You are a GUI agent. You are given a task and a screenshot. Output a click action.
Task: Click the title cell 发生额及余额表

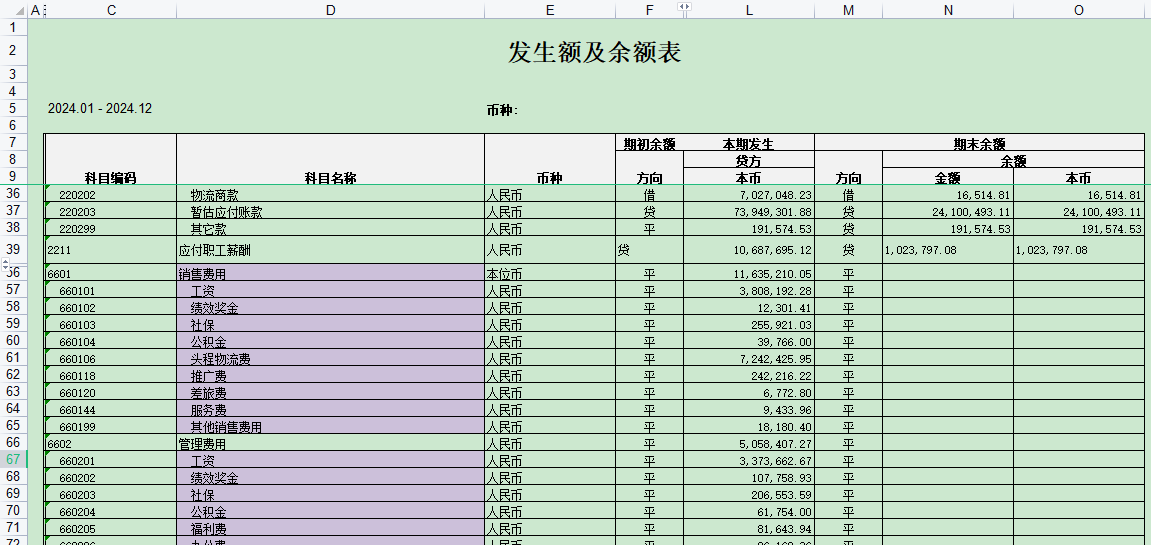coord(595,51)
